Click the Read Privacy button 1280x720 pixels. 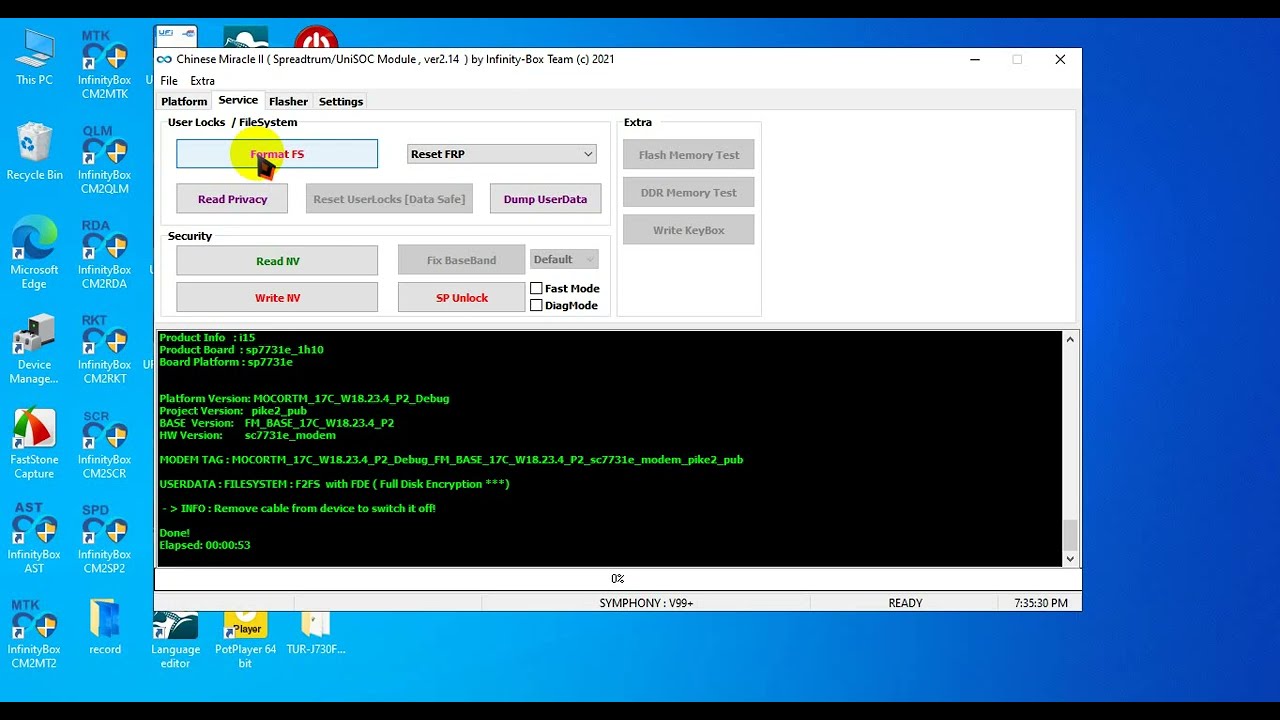(x=232, y=199)
